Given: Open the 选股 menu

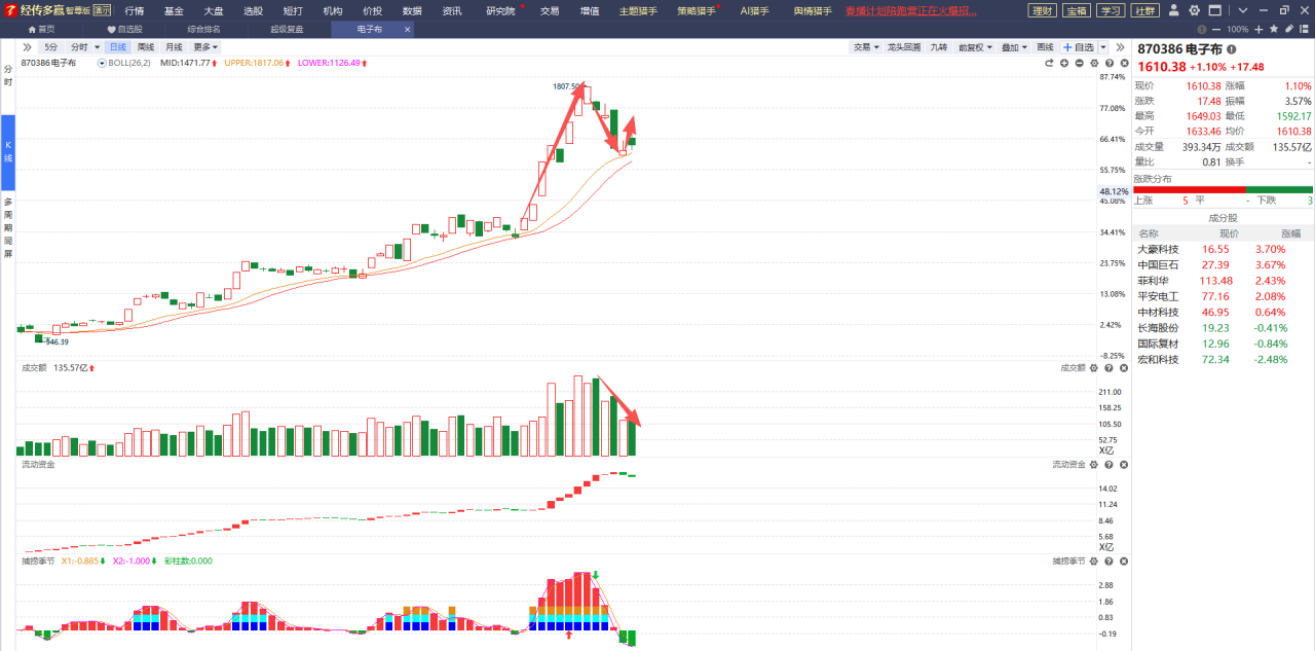Looking at the screenshot, I should pyautogui.click(x=253, y=11).
